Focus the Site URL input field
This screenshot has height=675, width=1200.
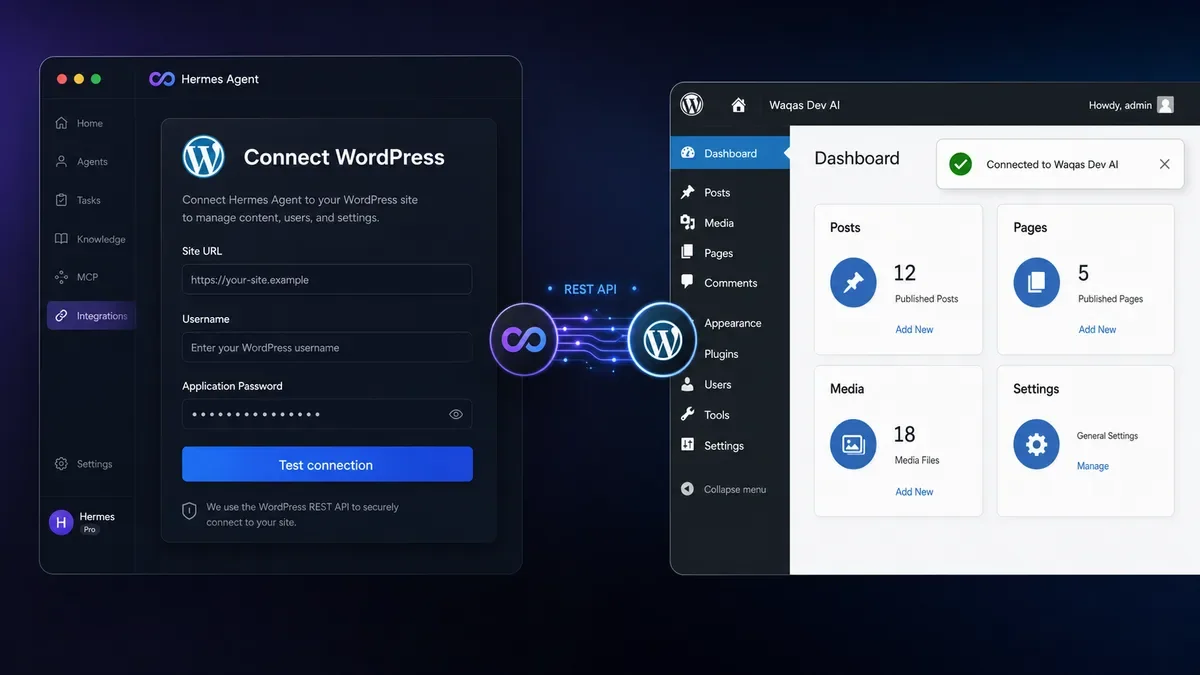(x=327, y=280)
